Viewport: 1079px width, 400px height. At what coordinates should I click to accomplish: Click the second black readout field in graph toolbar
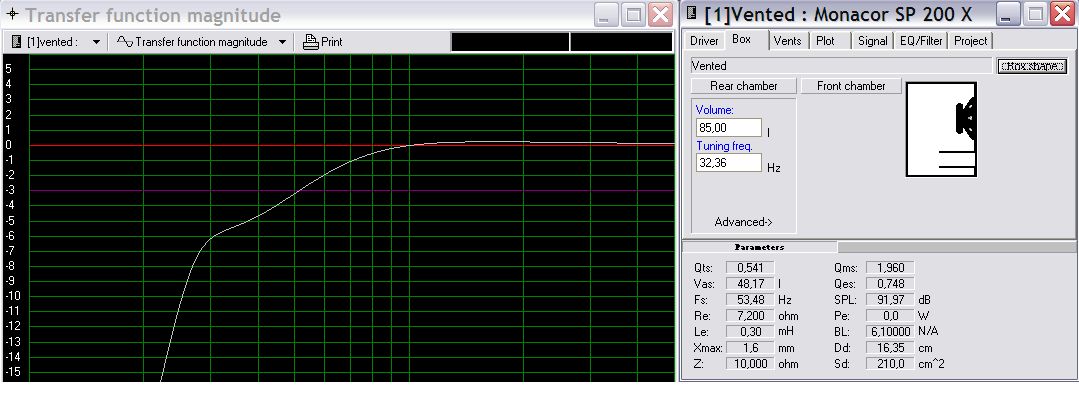(x=621, y=42)
